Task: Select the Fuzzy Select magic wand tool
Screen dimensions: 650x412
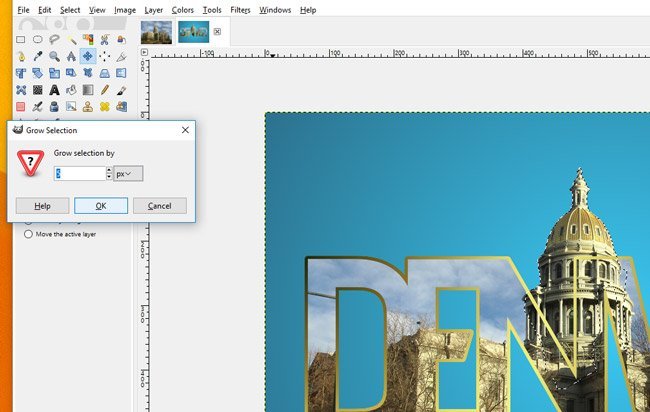Action: pyautogui.click(x=71, y=39)
